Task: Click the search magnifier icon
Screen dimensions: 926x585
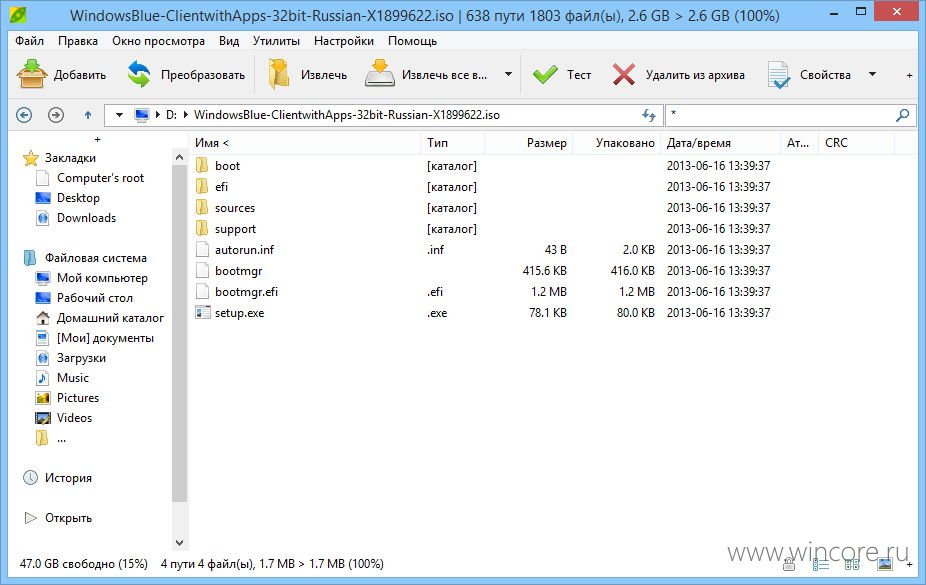Action: click(902, 115)
